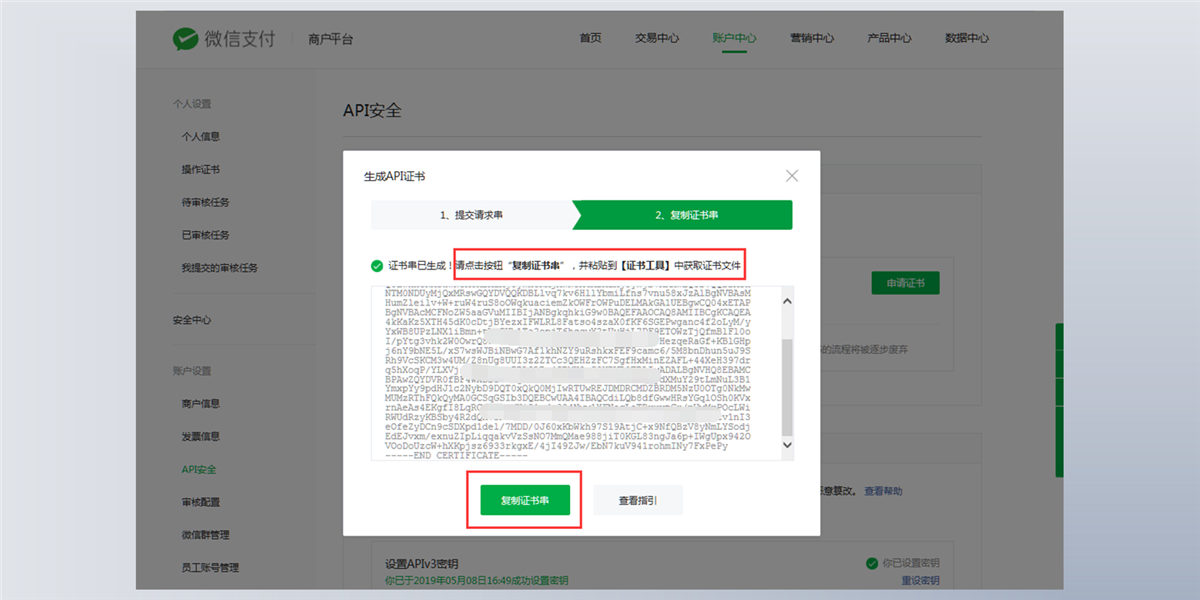Switch to the 产品中心 section
Viewport: 1200px width, 600px height.
889,38
